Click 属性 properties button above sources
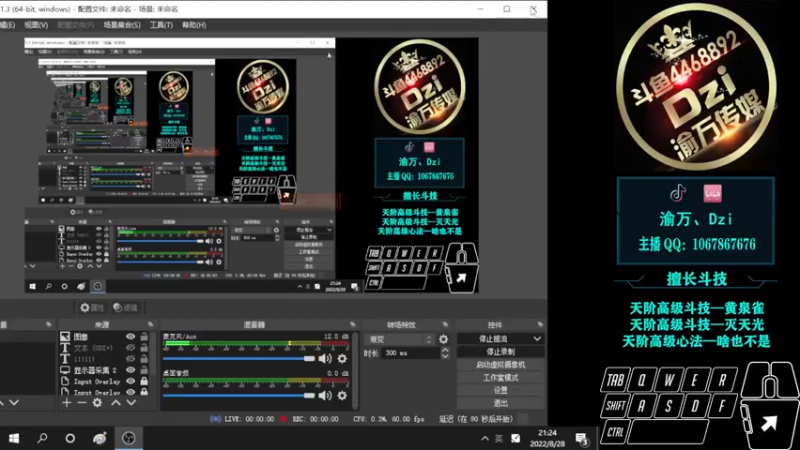Viewport: 800px width, 450px height. [x=92, y=308]
